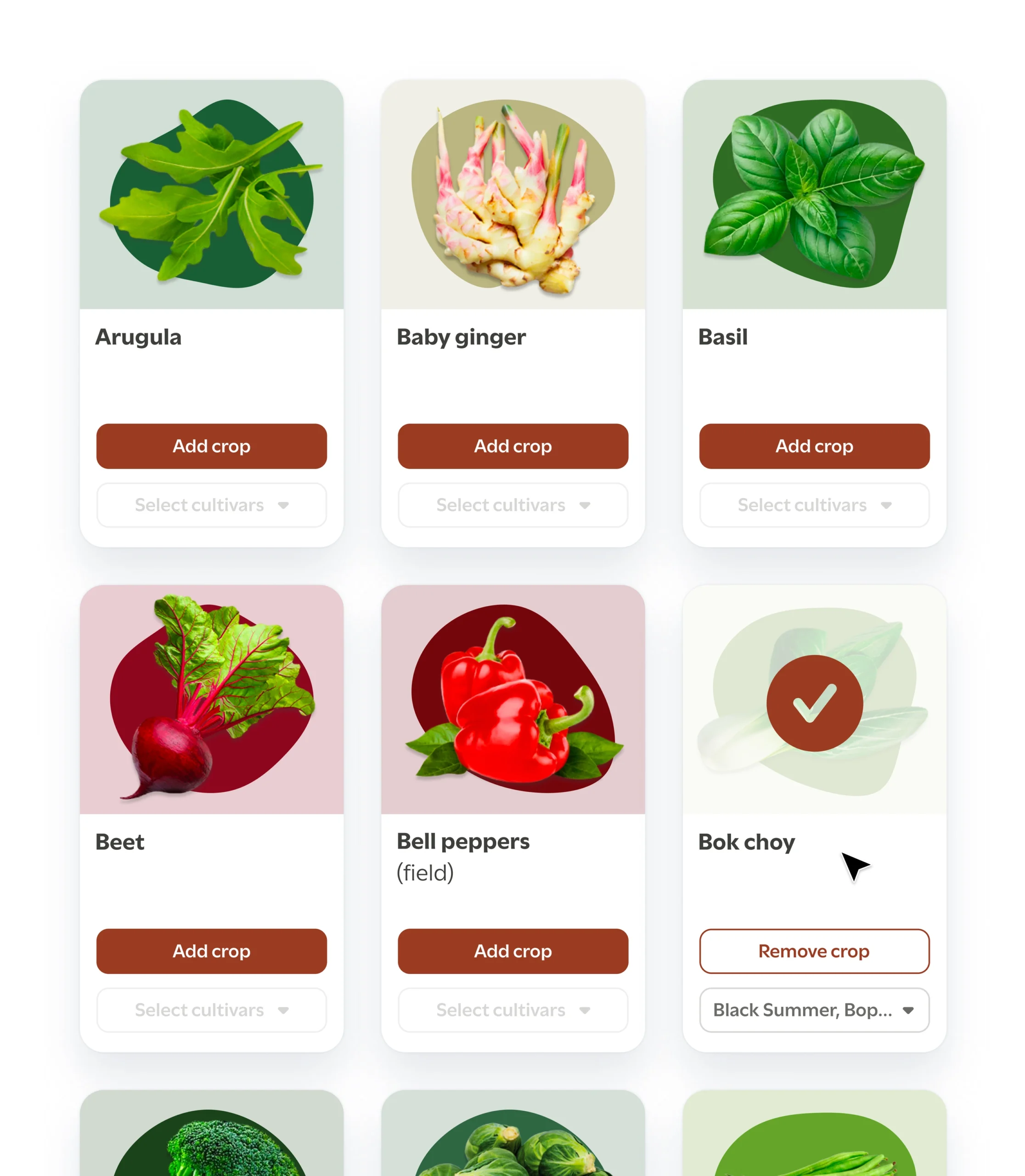Add the Basil crop
The image size is (1025, 1176).
(x=815, y=447)
